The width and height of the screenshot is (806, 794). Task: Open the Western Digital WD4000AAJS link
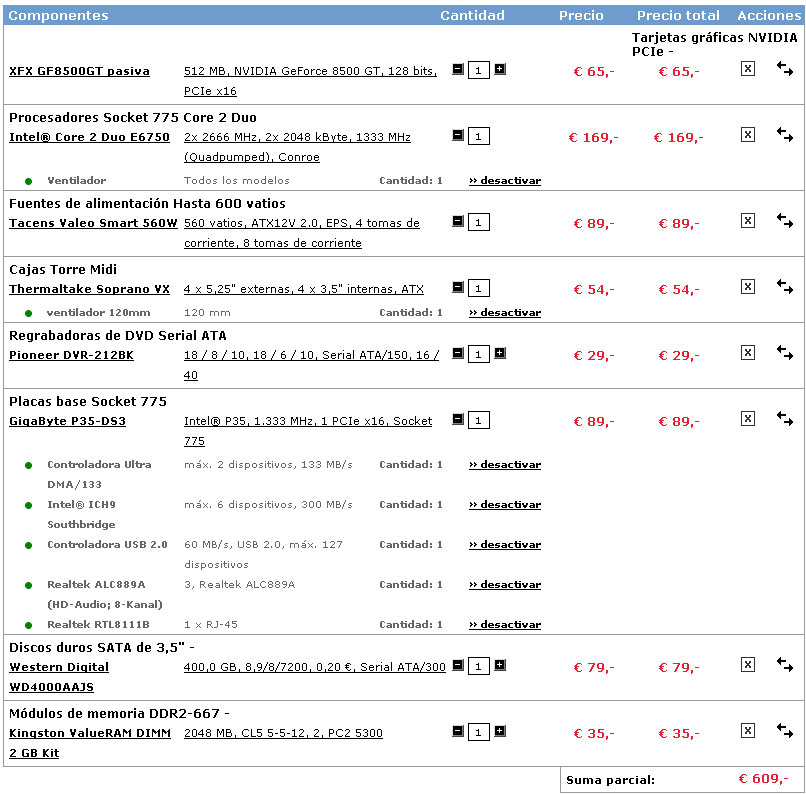click(x=59, y=677)
